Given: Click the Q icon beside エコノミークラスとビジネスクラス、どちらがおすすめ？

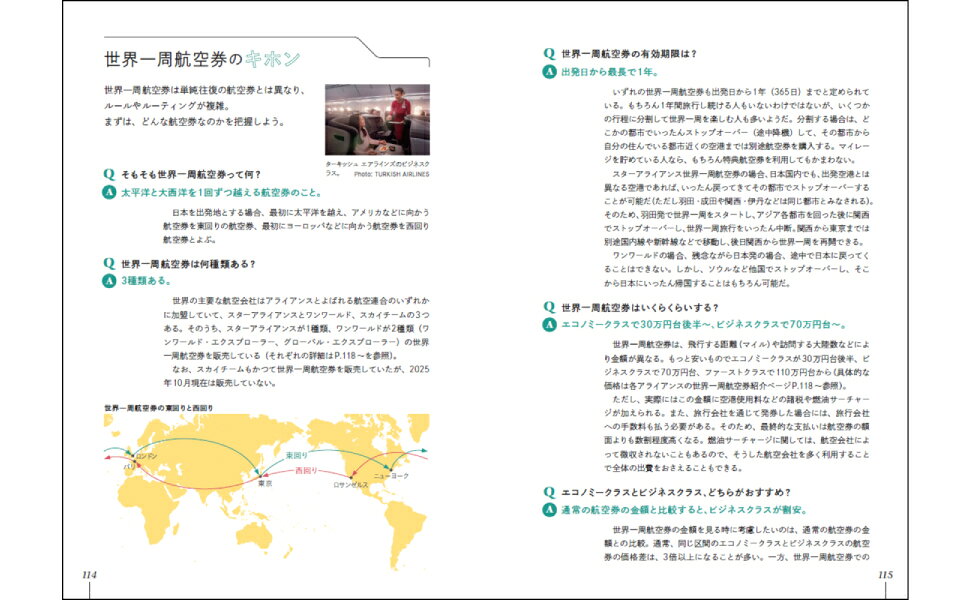Looking at the screenshot, I should [549, 491].
